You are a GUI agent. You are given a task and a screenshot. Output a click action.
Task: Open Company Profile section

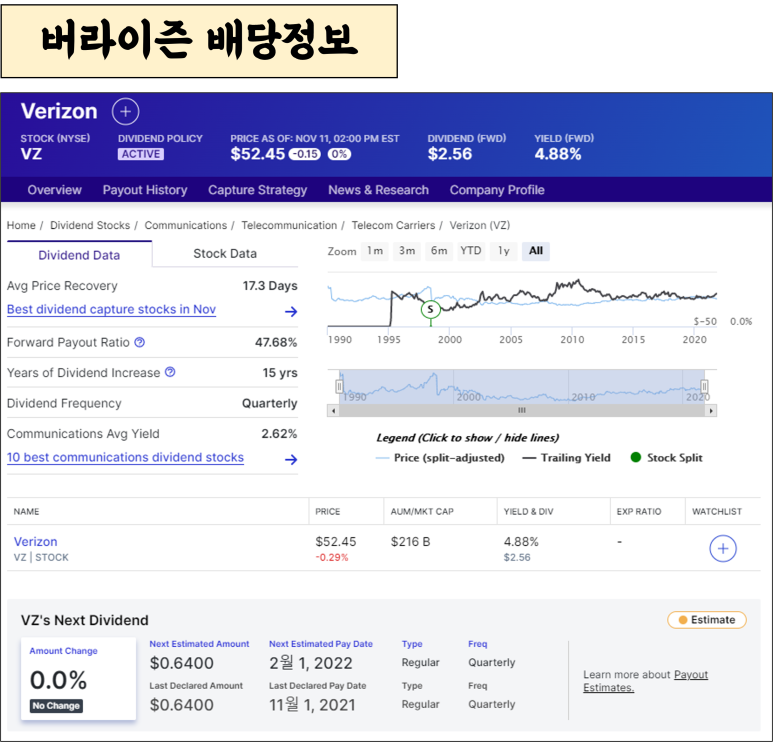point(497,190)
